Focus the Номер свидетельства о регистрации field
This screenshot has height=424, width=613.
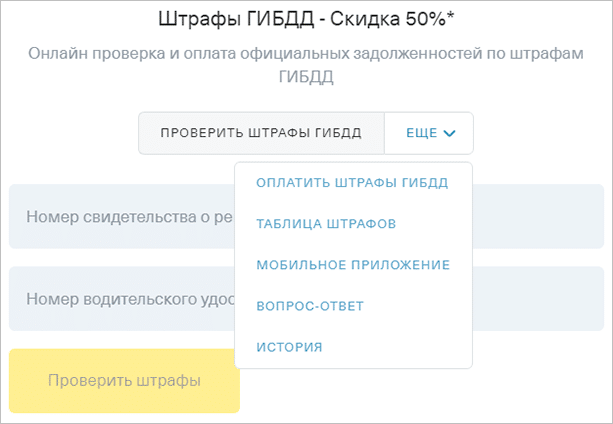tap(120, 216)
